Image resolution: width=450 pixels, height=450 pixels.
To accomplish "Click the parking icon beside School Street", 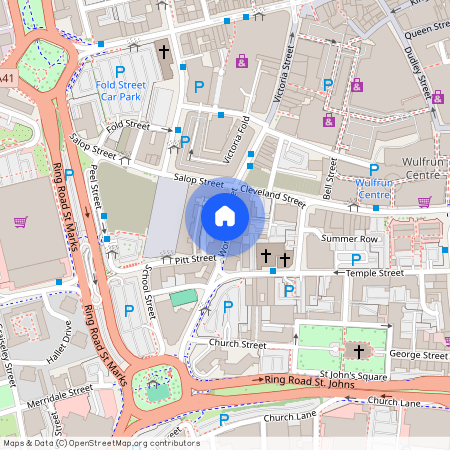I will [129, 311].
